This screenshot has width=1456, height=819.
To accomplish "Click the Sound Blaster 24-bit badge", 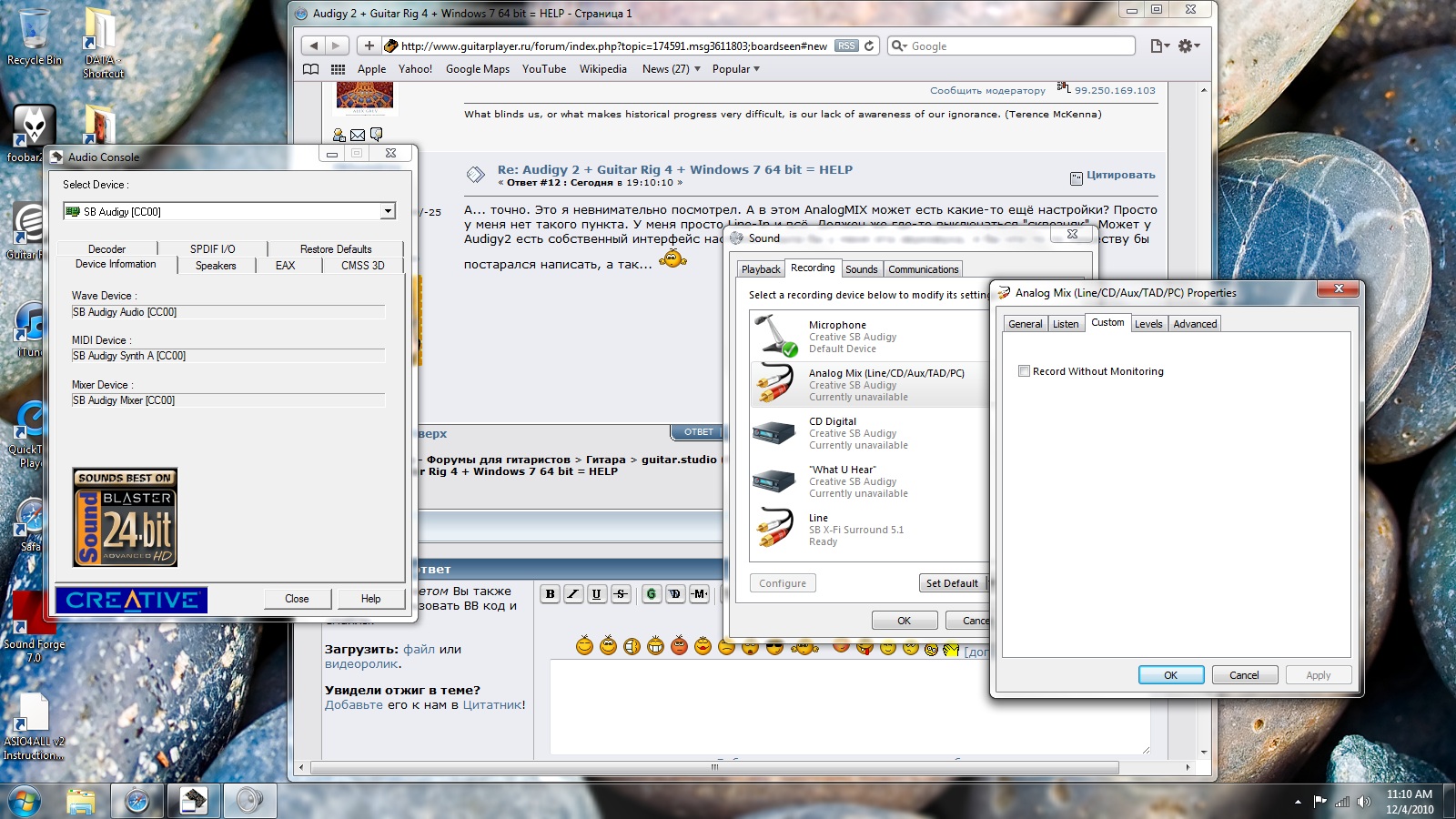I will [125, 518].
